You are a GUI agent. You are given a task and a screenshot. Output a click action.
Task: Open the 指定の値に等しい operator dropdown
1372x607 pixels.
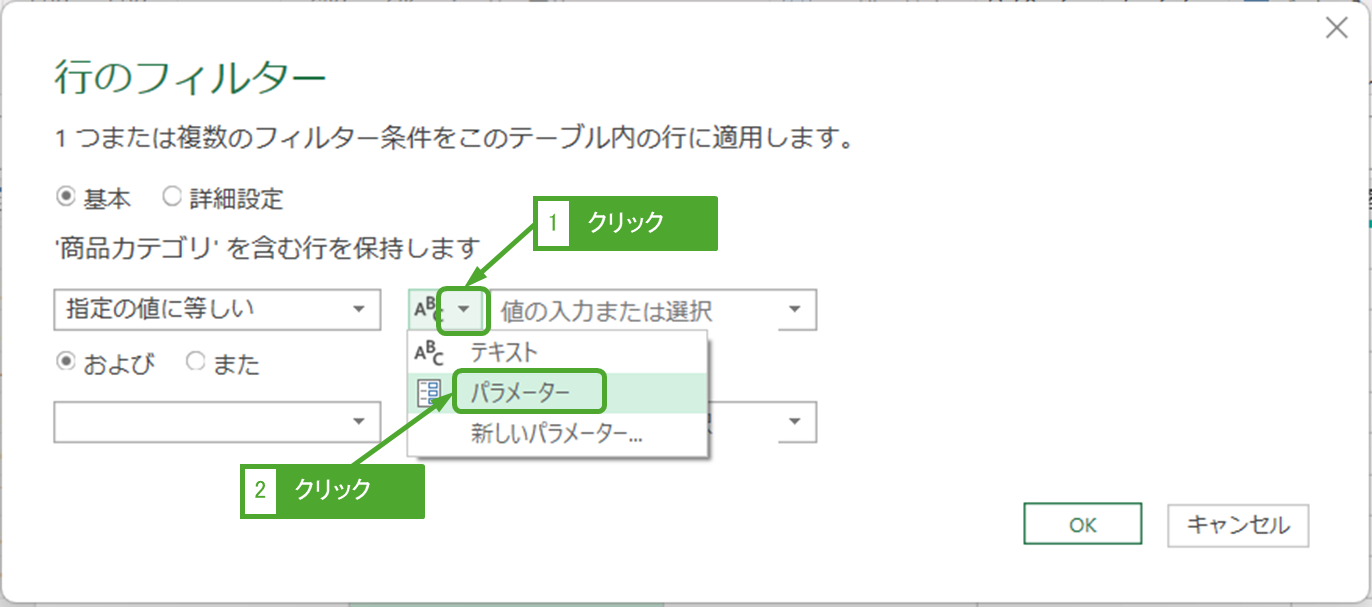pos(359,310)
